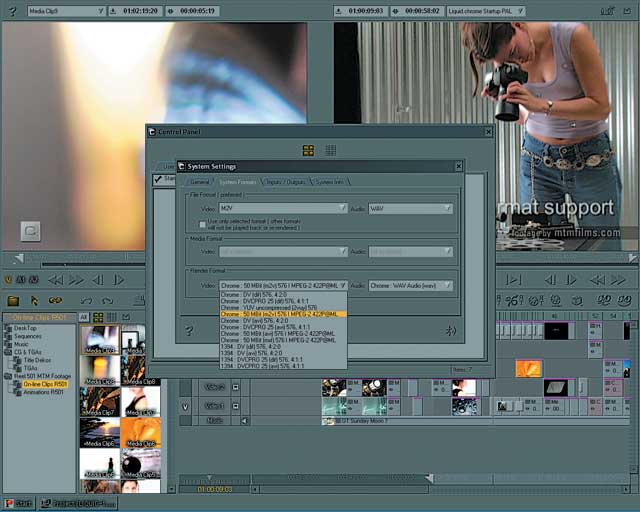Click the All button in bin
The height and width of the screenshot is (512, 640).
pos(84,317)
